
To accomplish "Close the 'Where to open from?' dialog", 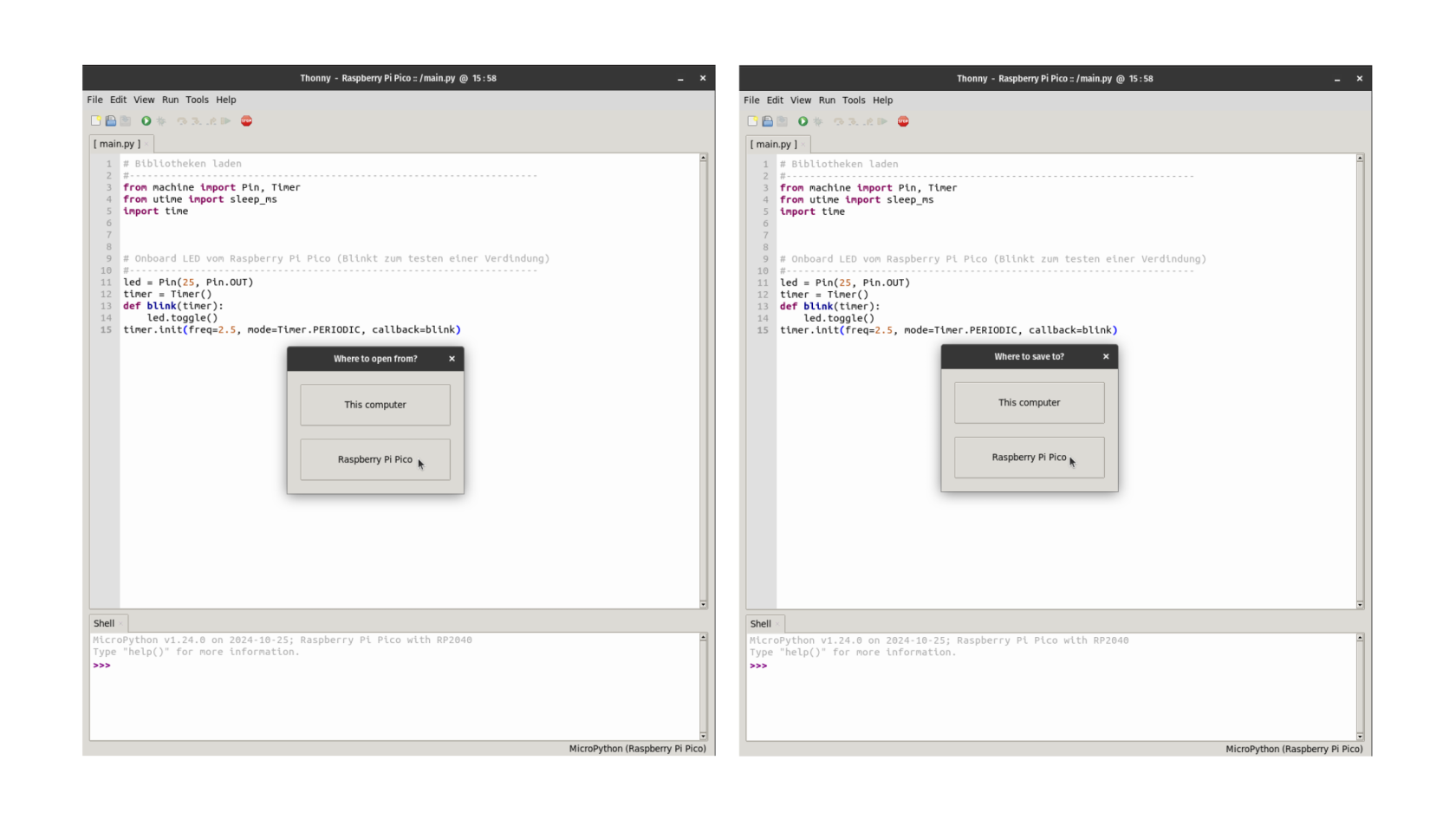I will [452, 359].
